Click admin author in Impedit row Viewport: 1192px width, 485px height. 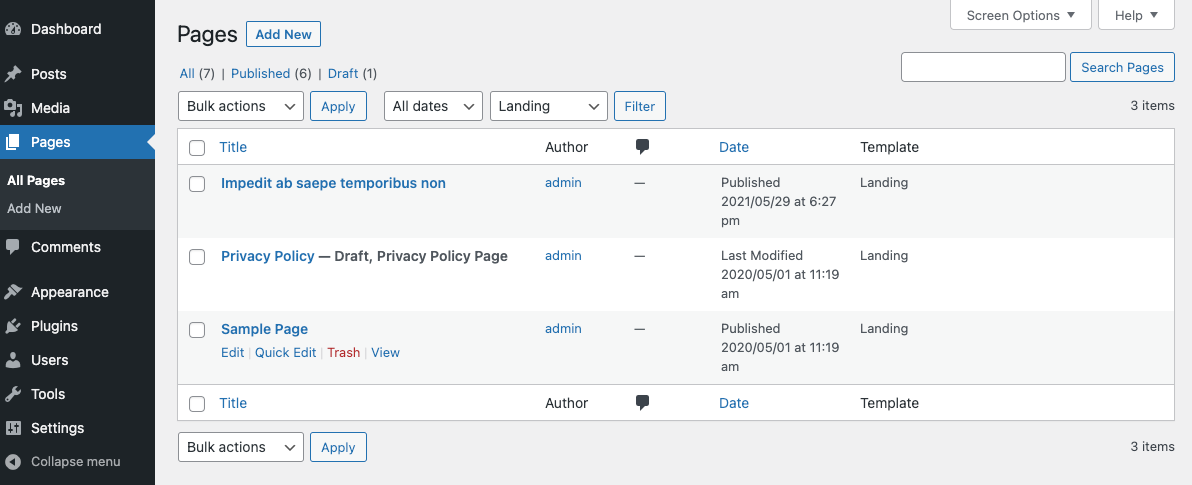point(563,182)
